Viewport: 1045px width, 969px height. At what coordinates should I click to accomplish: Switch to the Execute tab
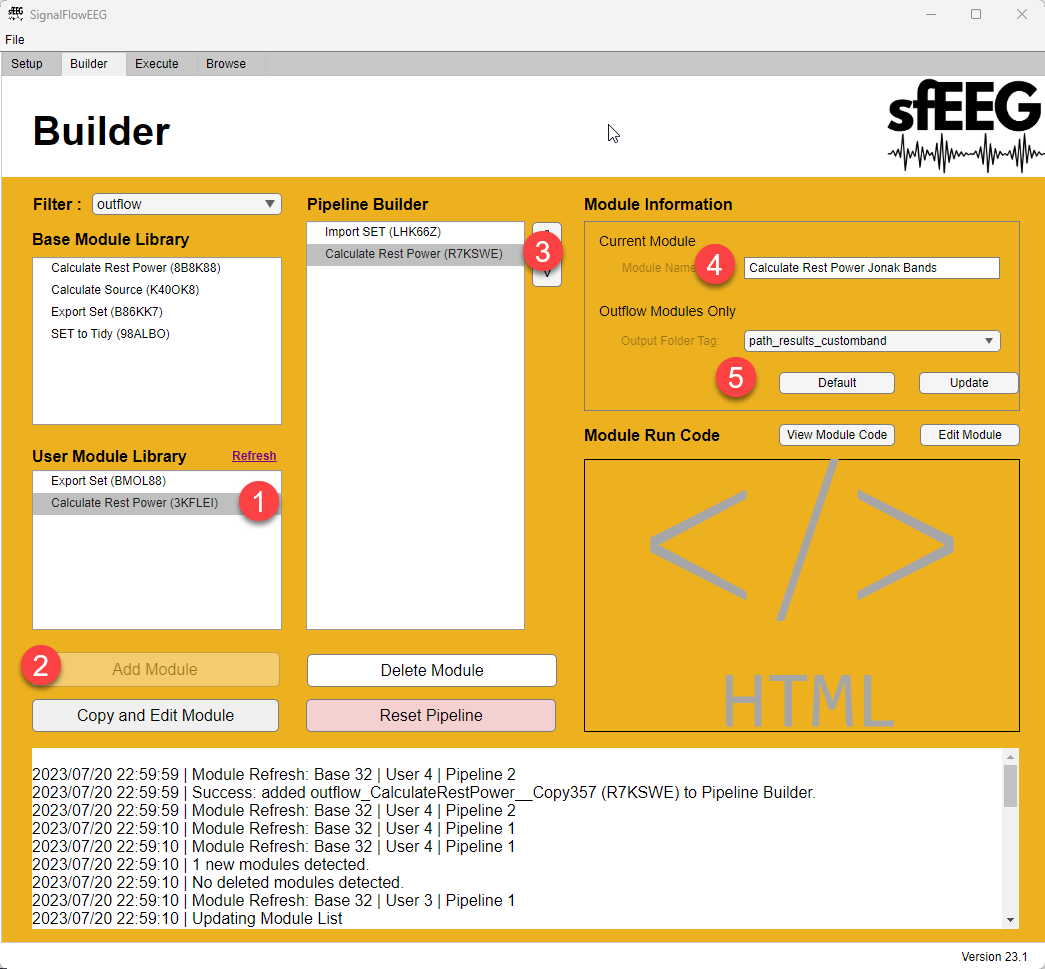[x=156, y=63]
